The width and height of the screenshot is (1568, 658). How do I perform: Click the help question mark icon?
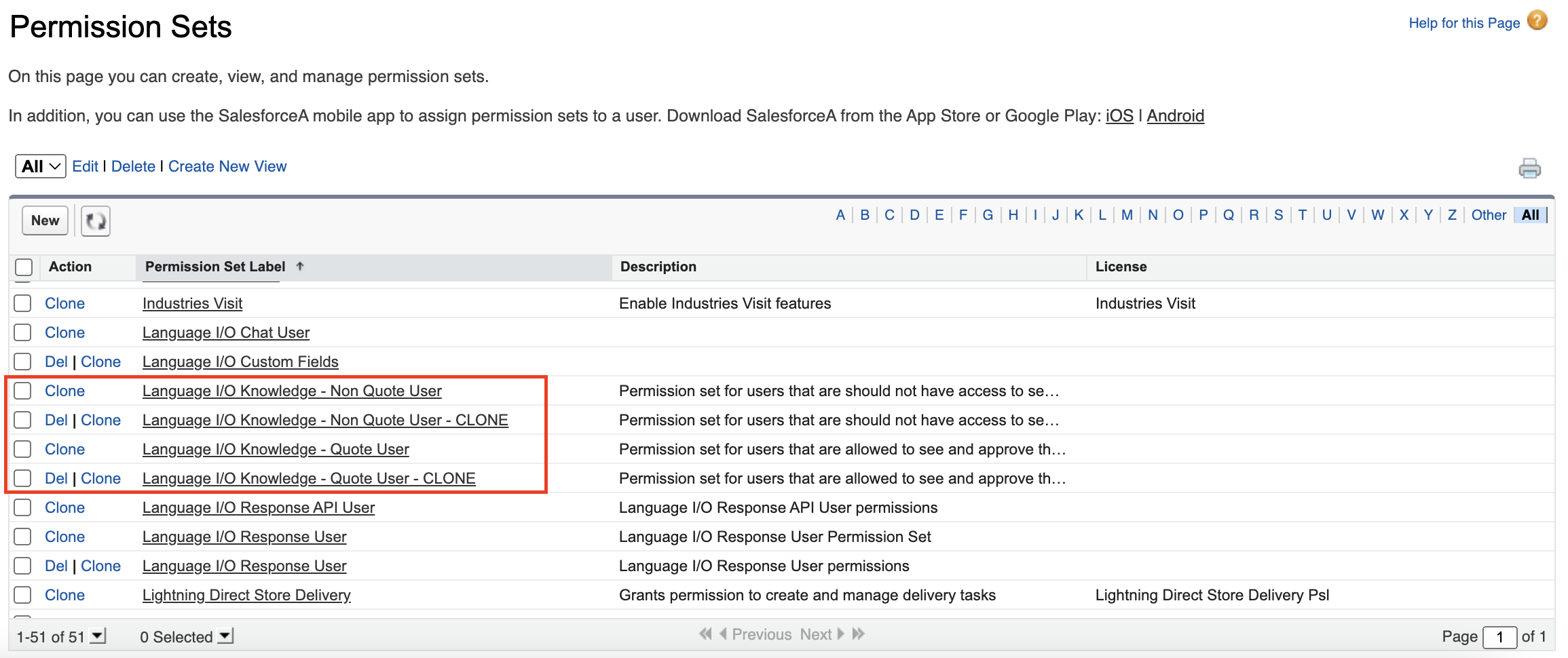pos(1537,21)
